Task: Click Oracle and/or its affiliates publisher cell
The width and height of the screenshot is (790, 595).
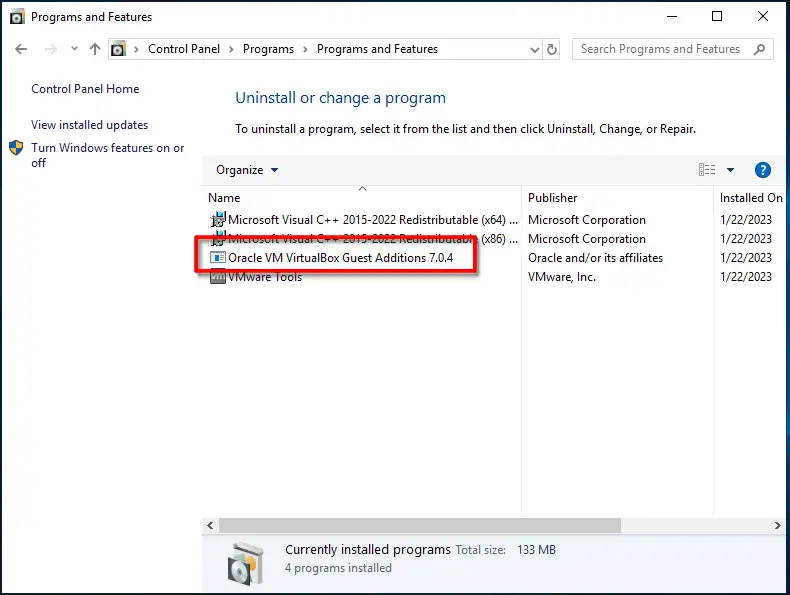Action: tap(596, 257)
